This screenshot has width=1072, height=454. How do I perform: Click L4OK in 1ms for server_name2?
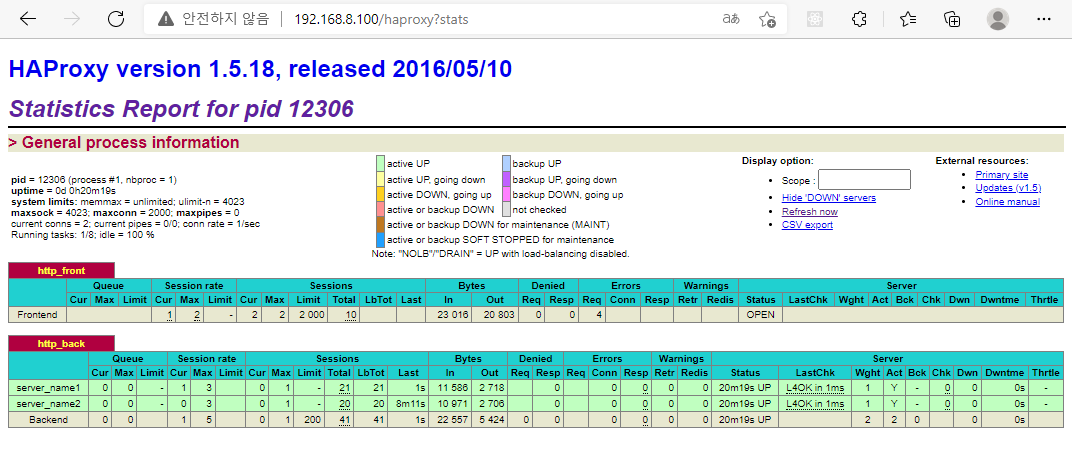tap(815, 404)
